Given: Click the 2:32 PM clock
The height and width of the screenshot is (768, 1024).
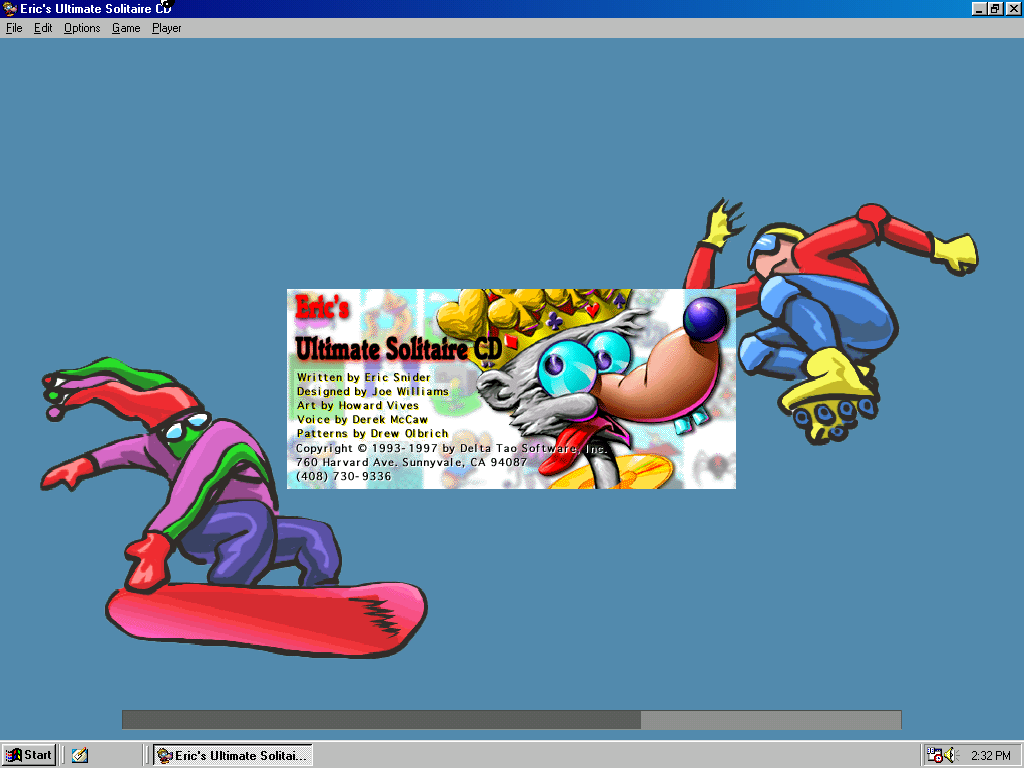Looking at the screenshot, I should click(x=990, y=756).
